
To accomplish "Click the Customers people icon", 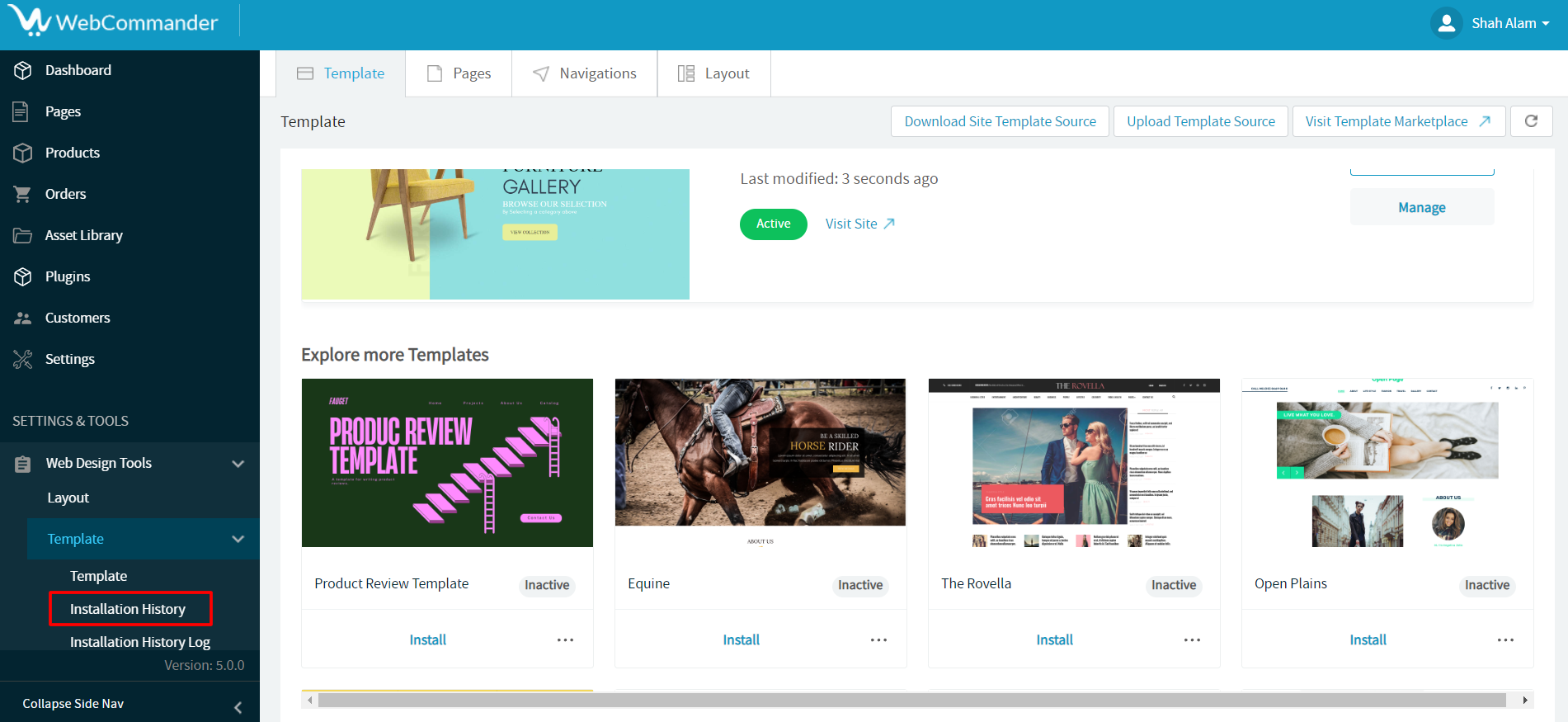I will click(x=23, y=318).
